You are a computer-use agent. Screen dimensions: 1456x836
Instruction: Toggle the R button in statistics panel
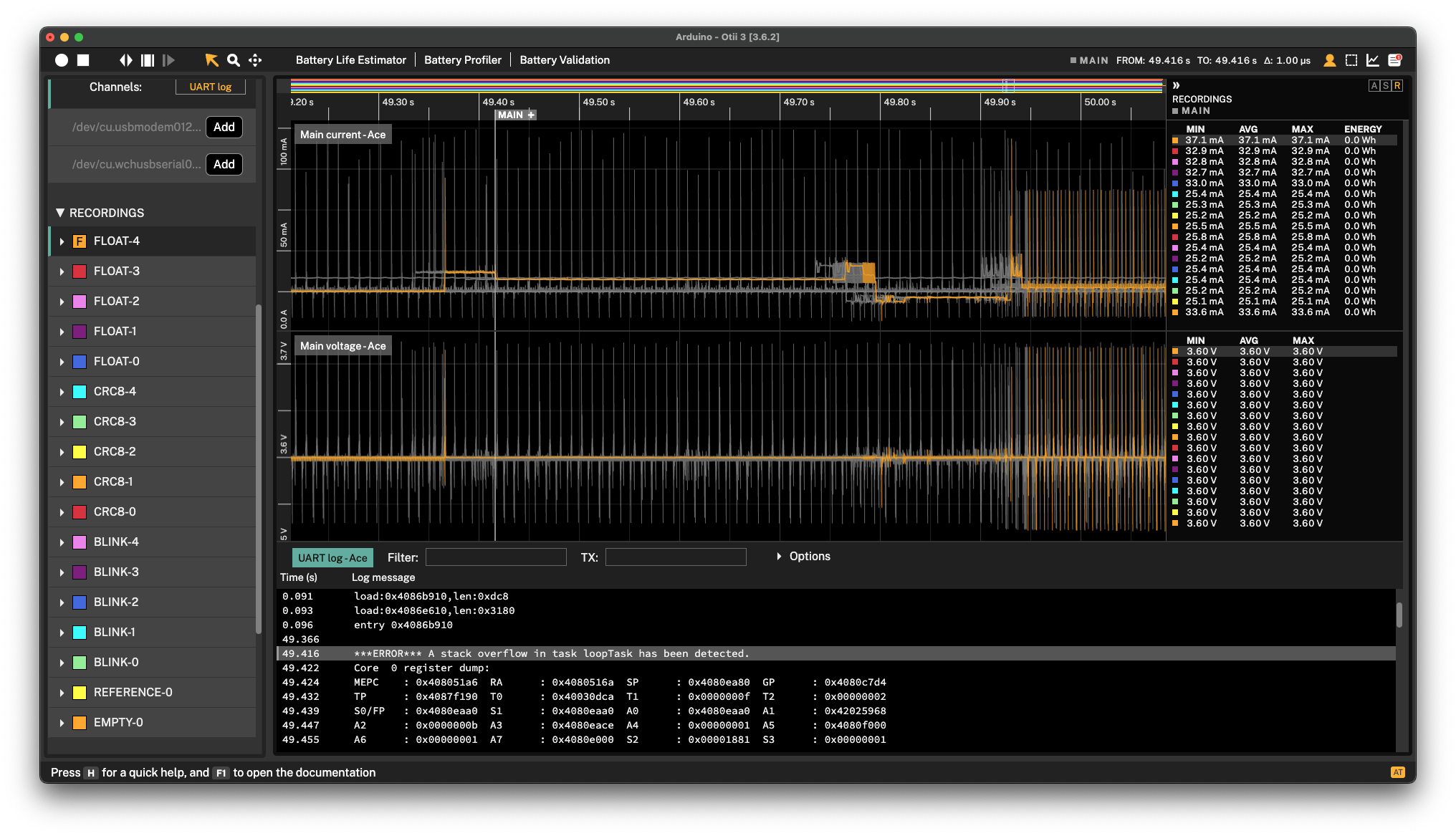tap(1397, 86)
